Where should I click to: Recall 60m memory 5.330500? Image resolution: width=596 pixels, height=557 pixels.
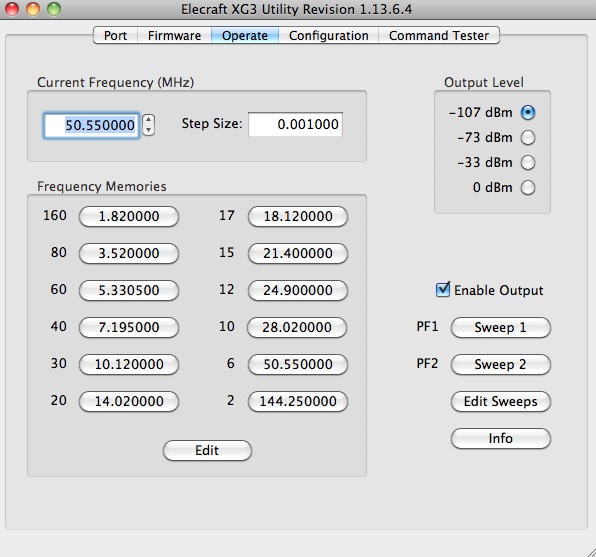129,290
